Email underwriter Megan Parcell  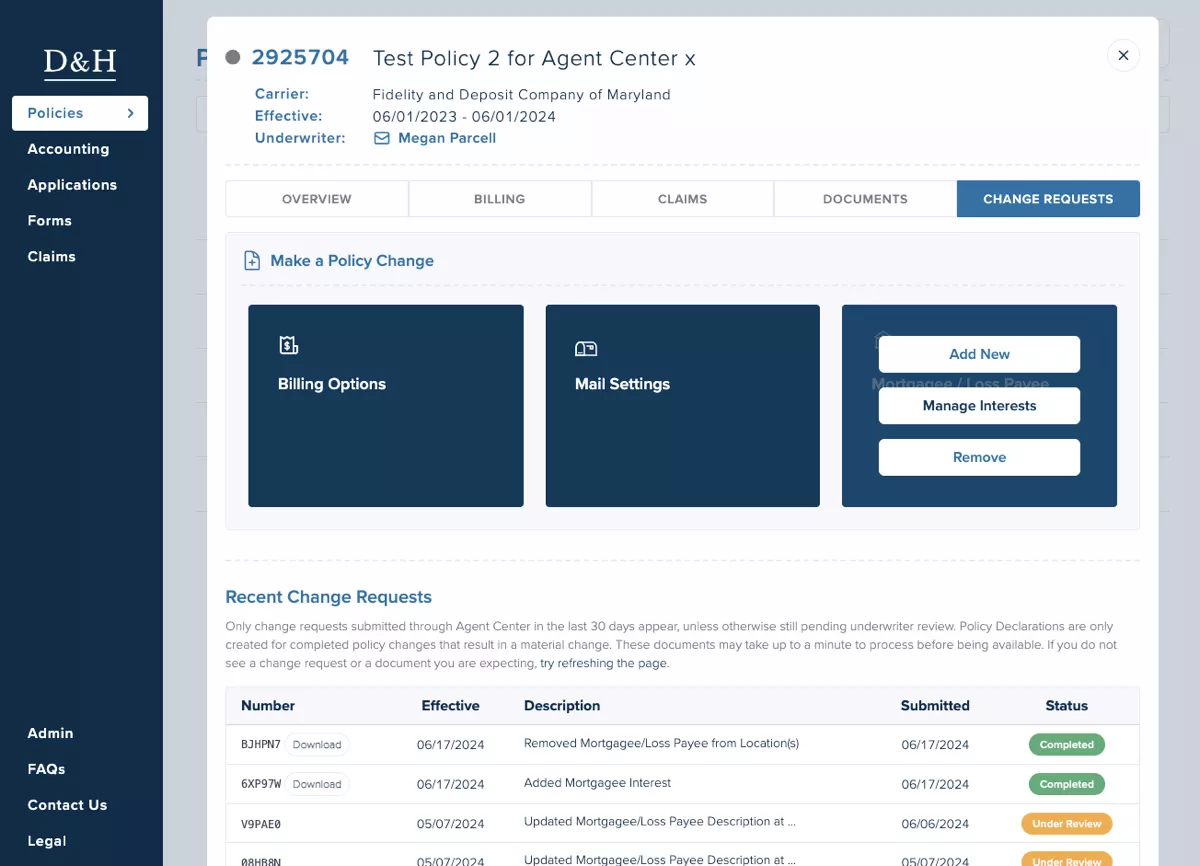(x=446, y=138)
